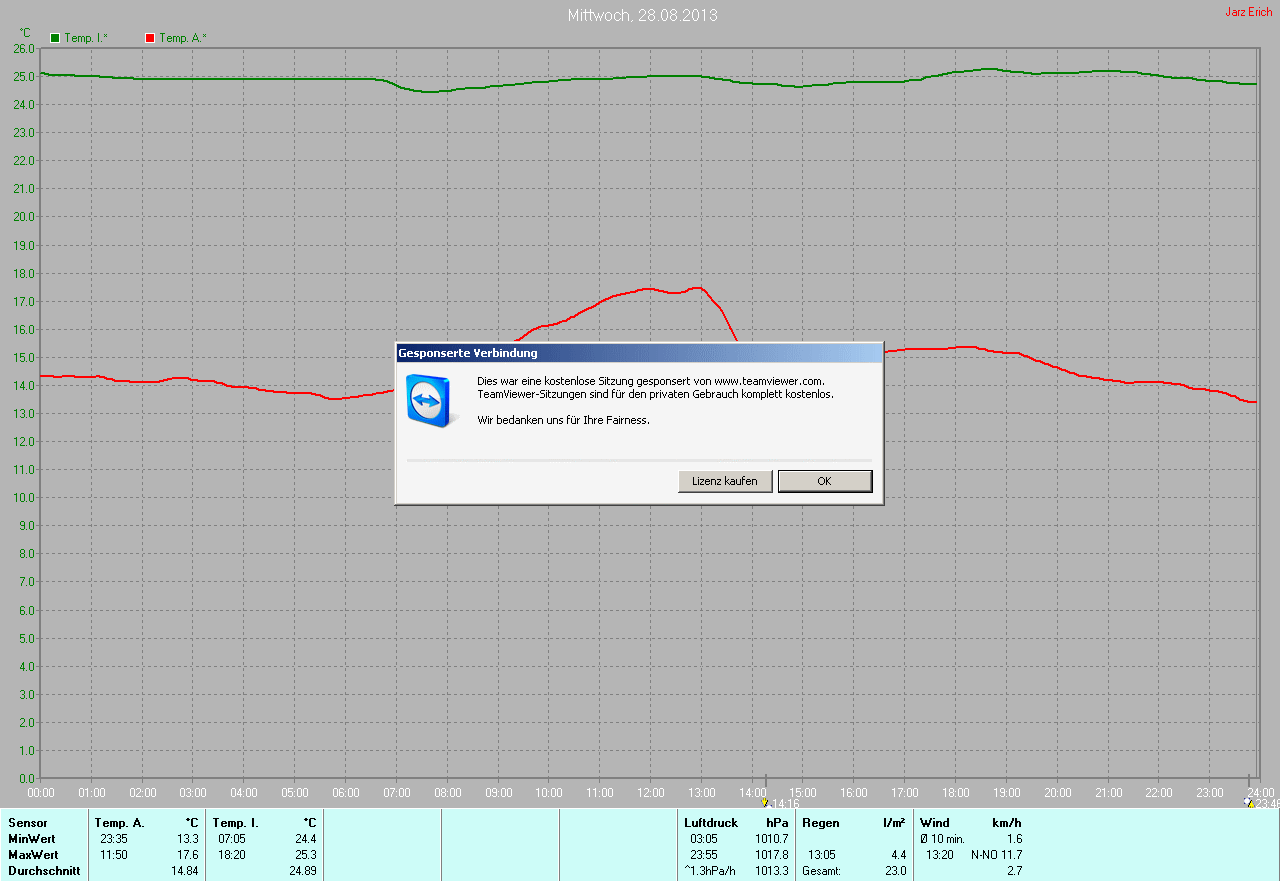Click the rain total value 23.0
The width and height of the screenshot is (1280, 881).
coord(896,871)
